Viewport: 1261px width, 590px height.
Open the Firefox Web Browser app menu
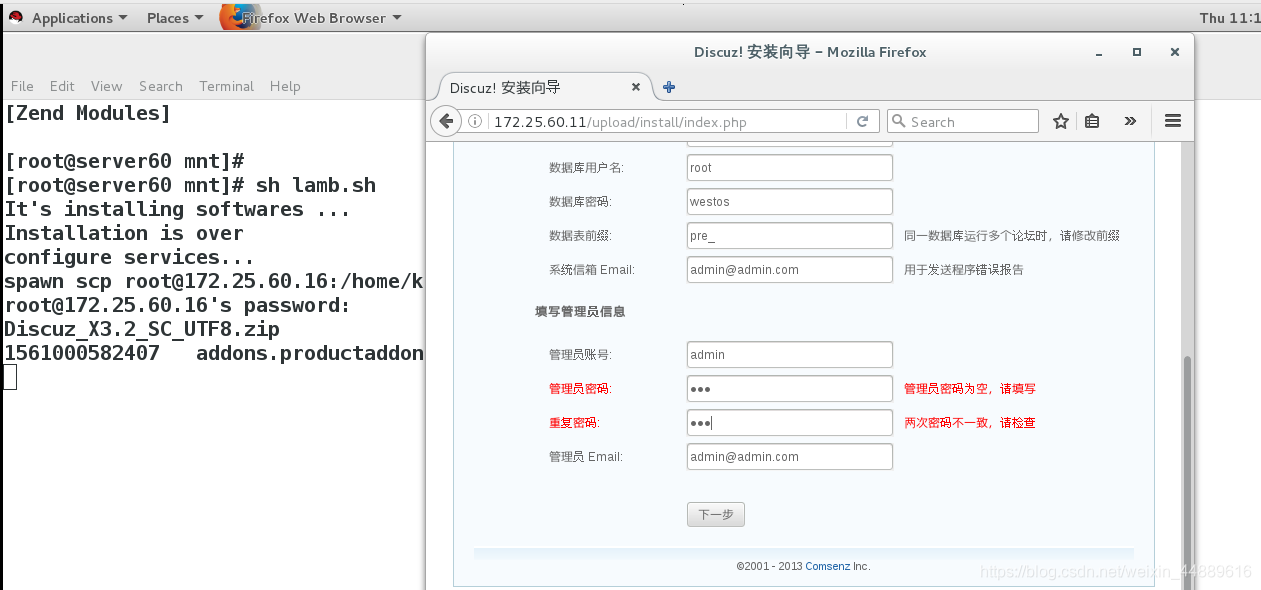(x=320, y=18)
